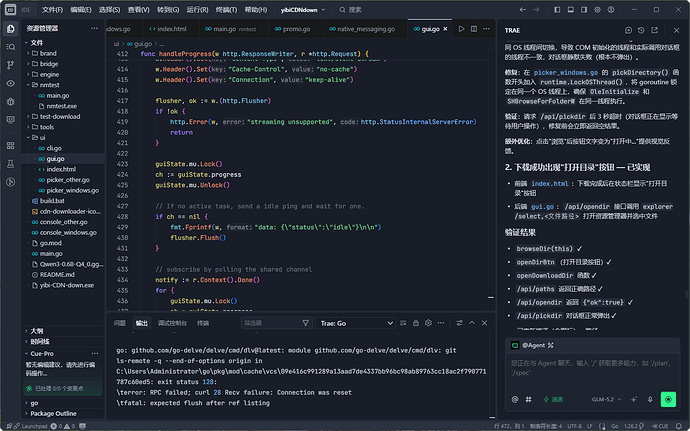
Task: Maximize the bottom panel with chevron up
Action: [x=472, y=323]
